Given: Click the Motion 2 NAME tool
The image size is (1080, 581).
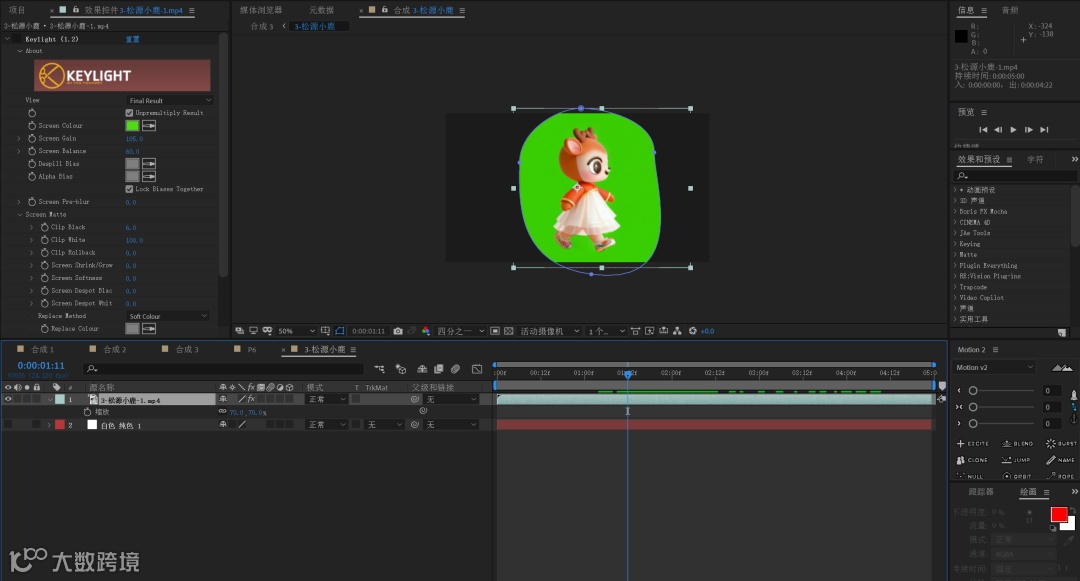Looking at the screenshot, I should (1060, 461).
